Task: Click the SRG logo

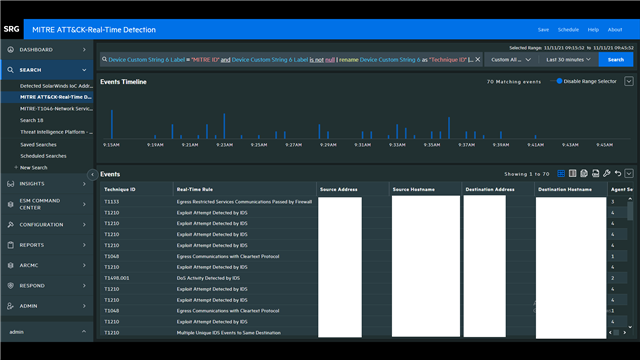Action: click(x=11, y=29)
